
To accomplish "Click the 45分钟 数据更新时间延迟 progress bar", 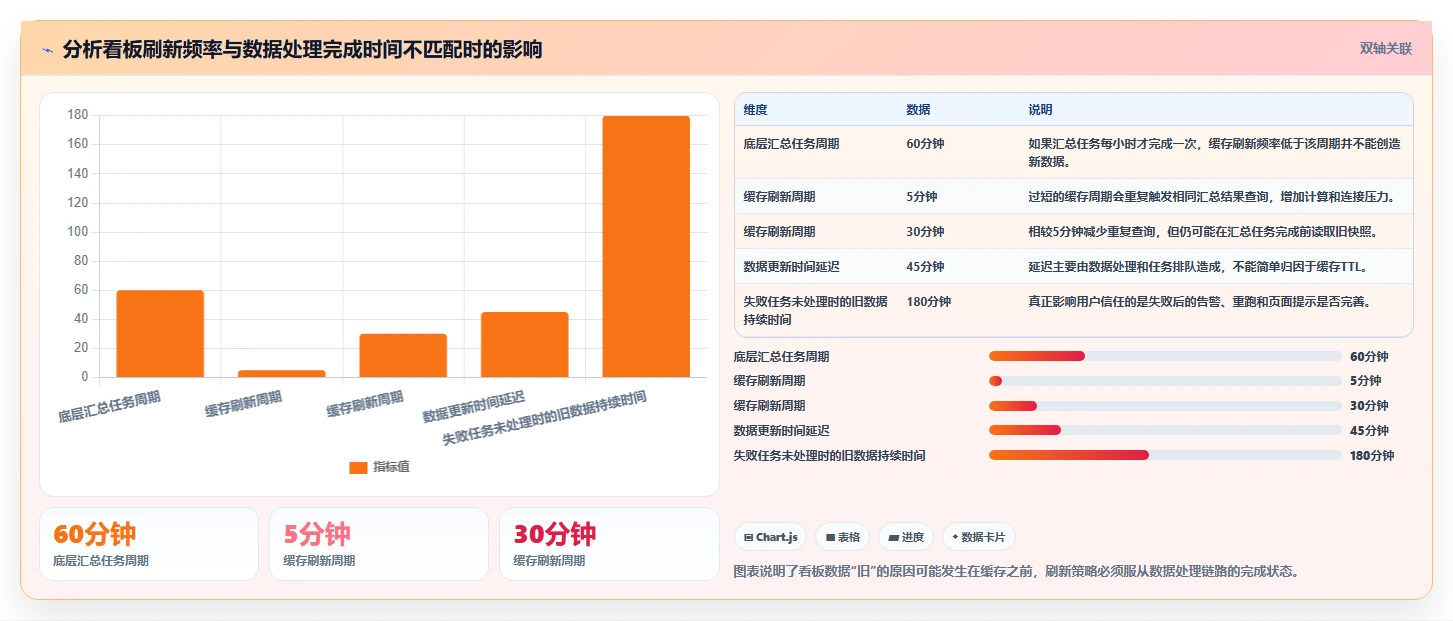I will pyautogui.click(x=1165, y=430).
